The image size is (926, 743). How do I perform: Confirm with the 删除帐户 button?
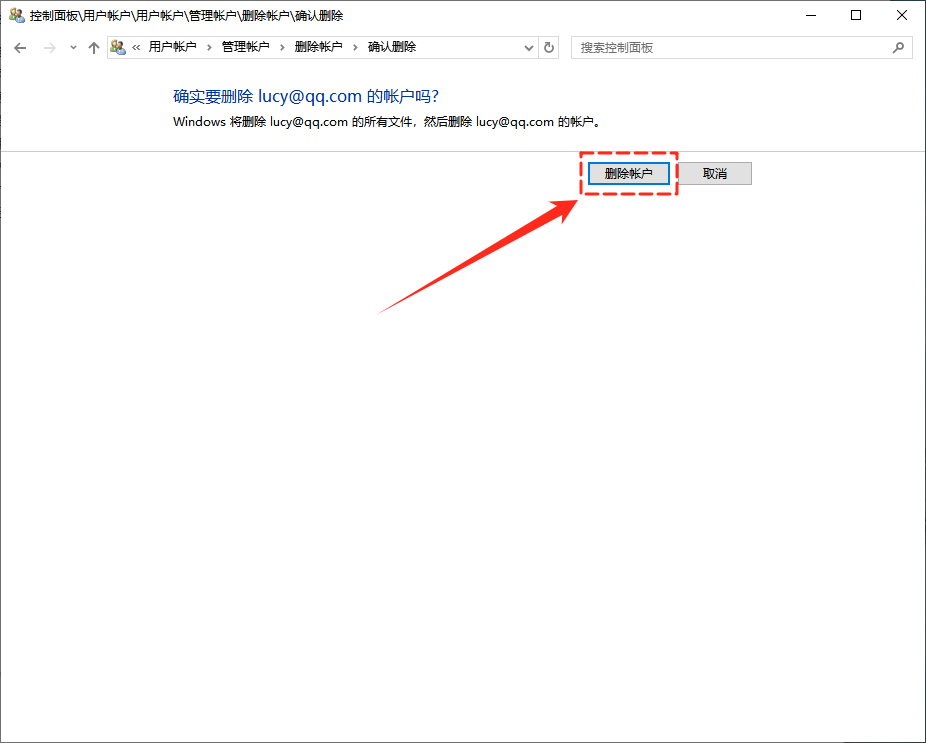click(628, 173)
